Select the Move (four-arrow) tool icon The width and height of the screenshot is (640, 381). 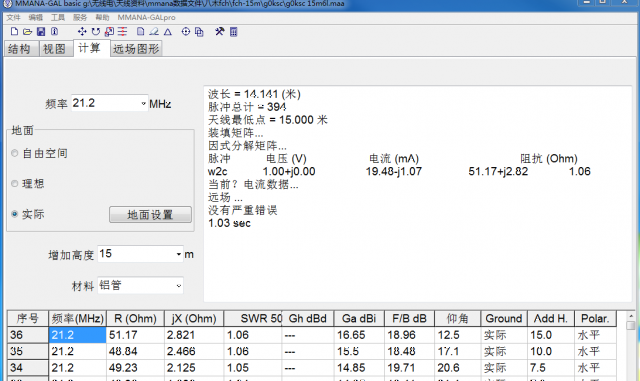(82, 31)
